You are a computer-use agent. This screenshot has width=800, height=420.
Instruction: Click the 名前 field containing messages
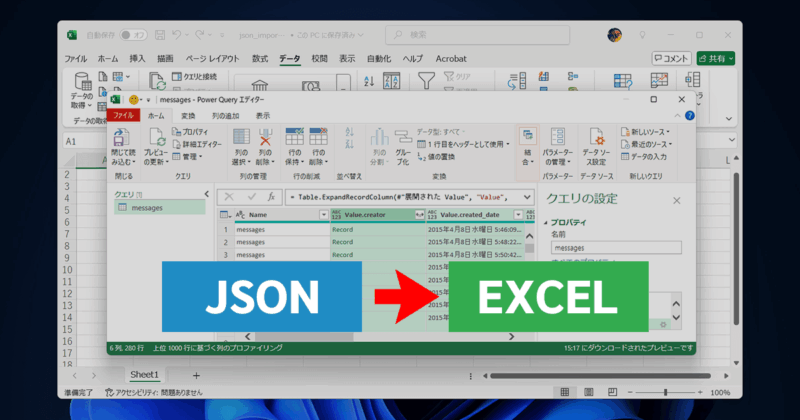(x=616, y=248)
